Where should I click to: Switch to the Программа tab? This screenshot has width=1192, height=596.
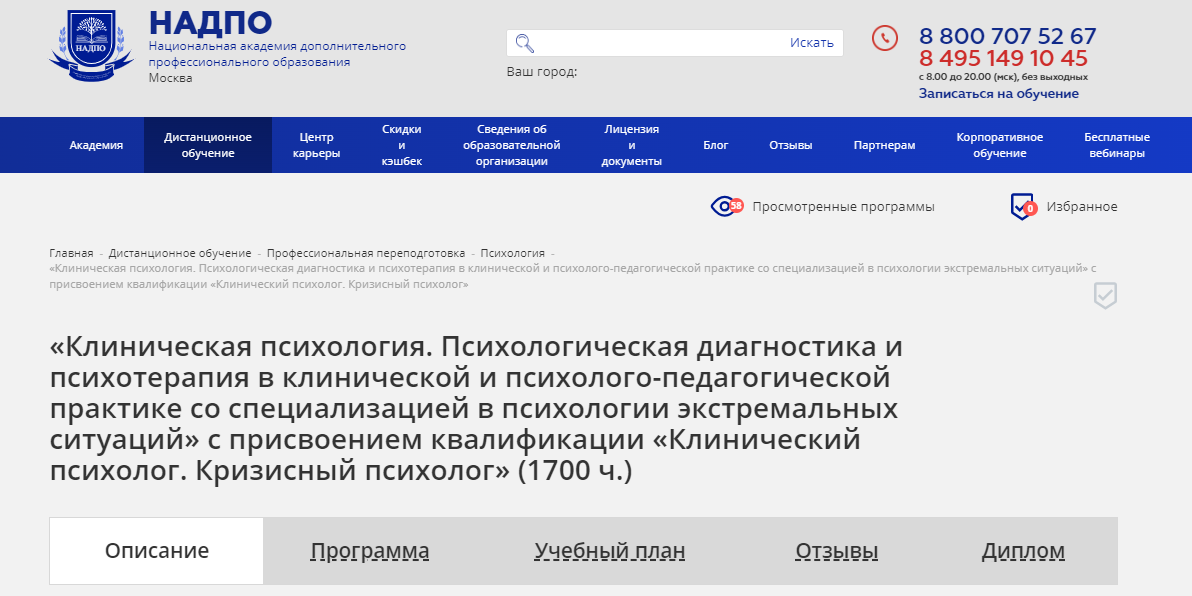click(371, 550)
